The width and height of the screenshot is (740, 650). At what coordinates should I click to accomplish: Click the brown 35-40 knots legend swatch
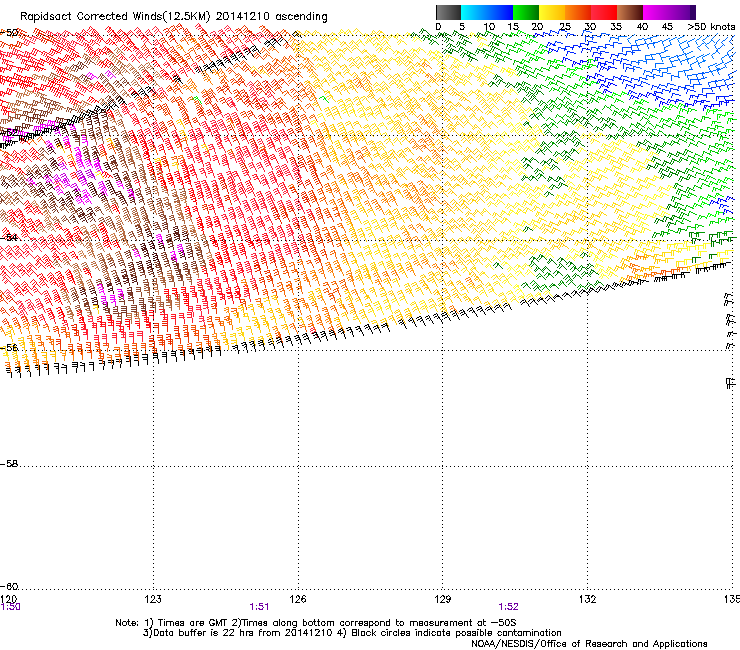point(630,12)
